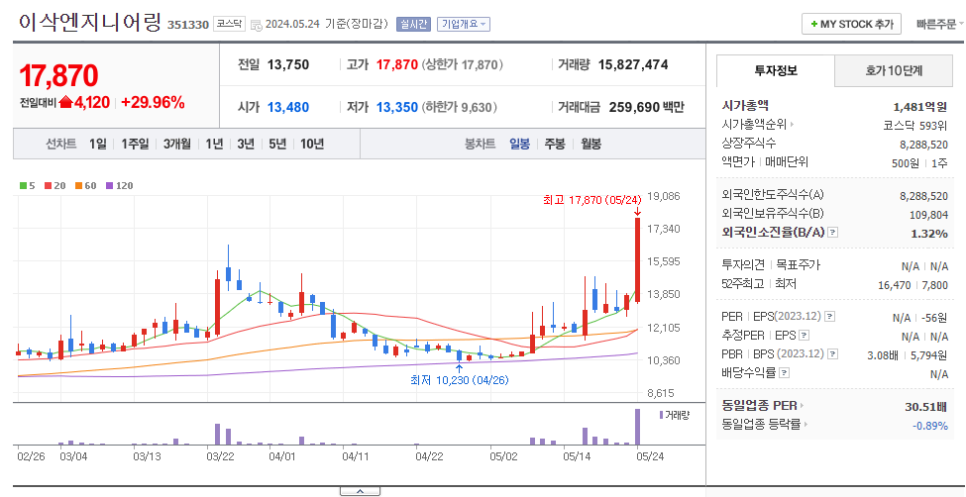Click the purple 120-day moving average legend
The width and height of the screenshot is (966, 497).
point(120,185)
